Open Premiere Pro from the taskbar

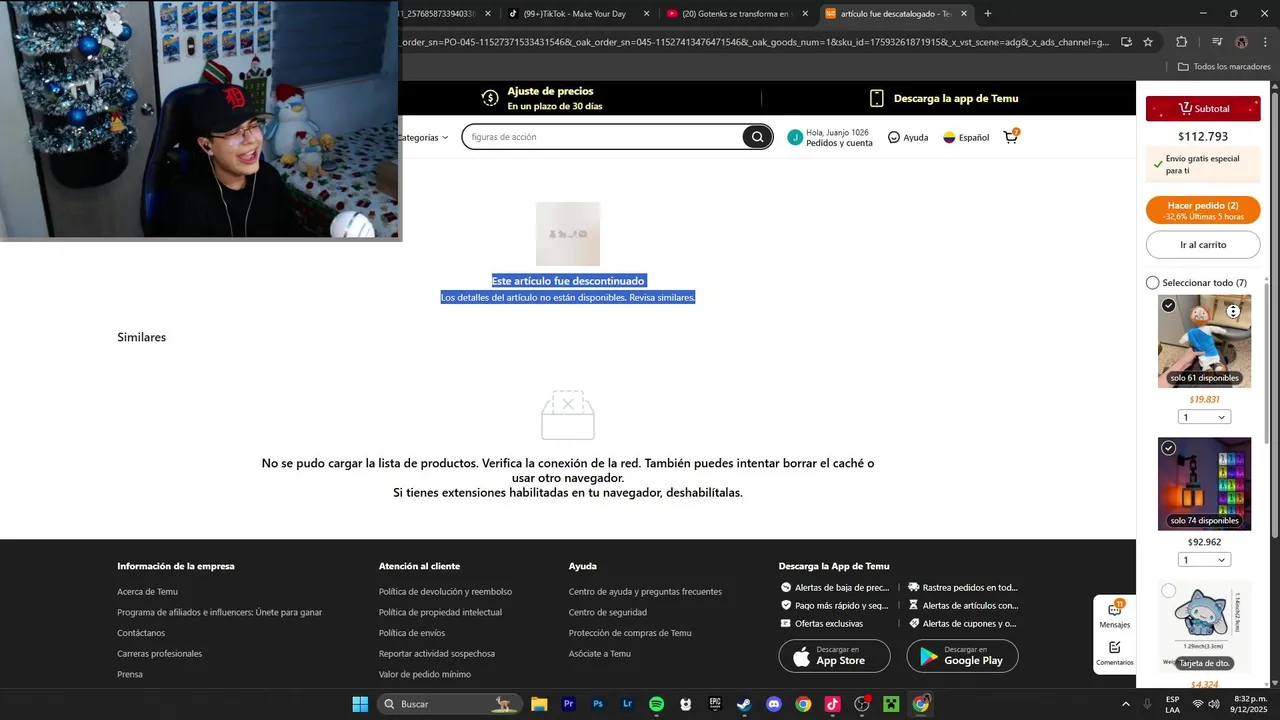(x=569, y=704)
